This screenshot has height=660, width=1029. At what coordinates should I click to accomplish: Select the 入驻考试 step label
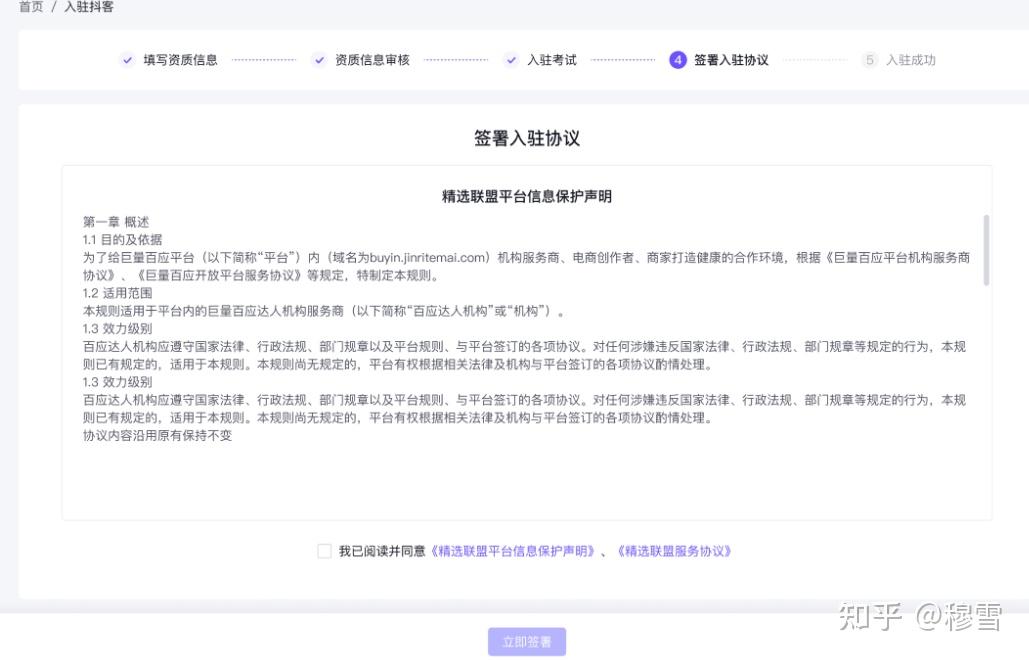click(552, 60)
